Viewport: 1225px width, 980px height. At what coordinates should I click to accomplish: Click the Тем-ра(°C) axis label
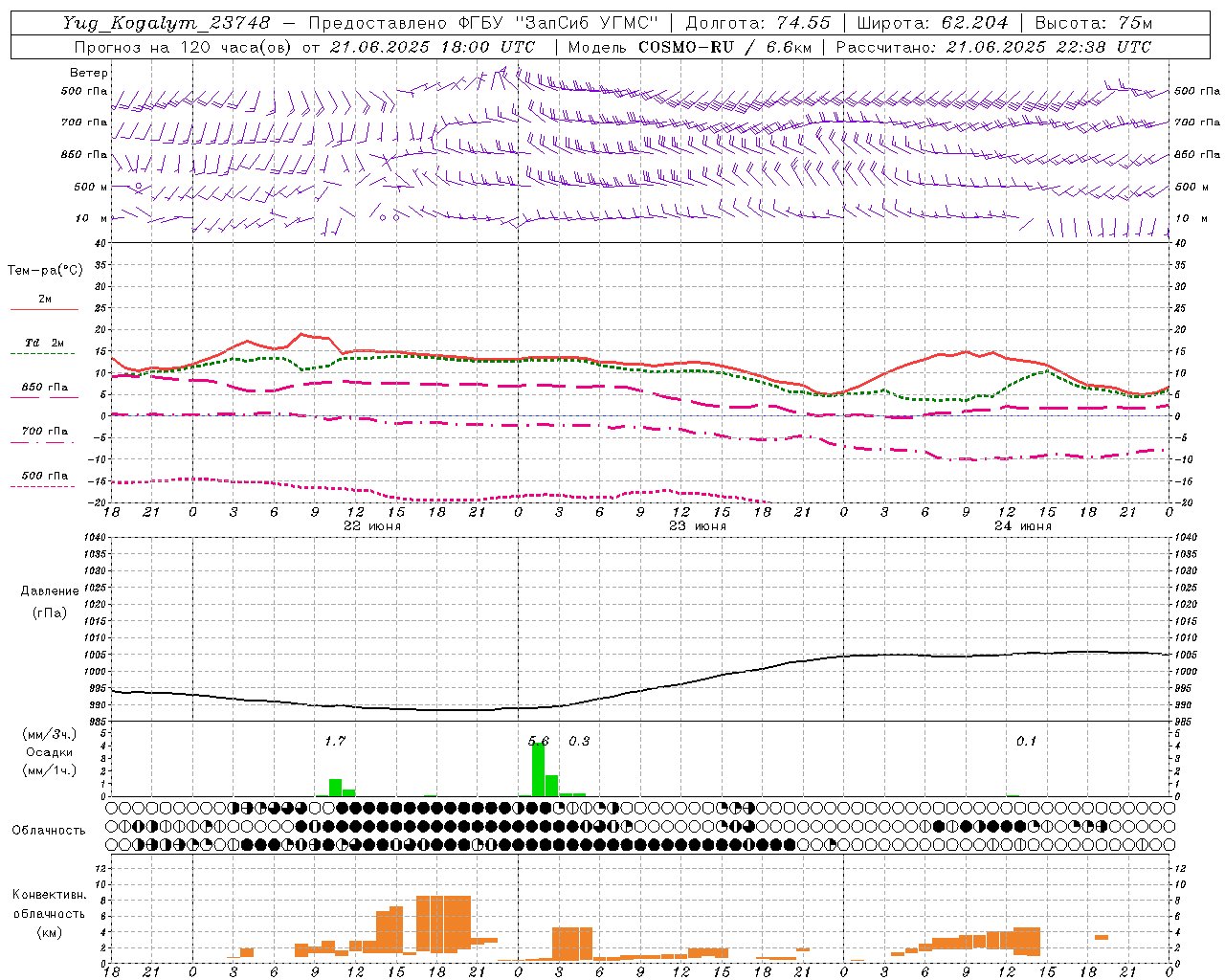pos(45,271)
